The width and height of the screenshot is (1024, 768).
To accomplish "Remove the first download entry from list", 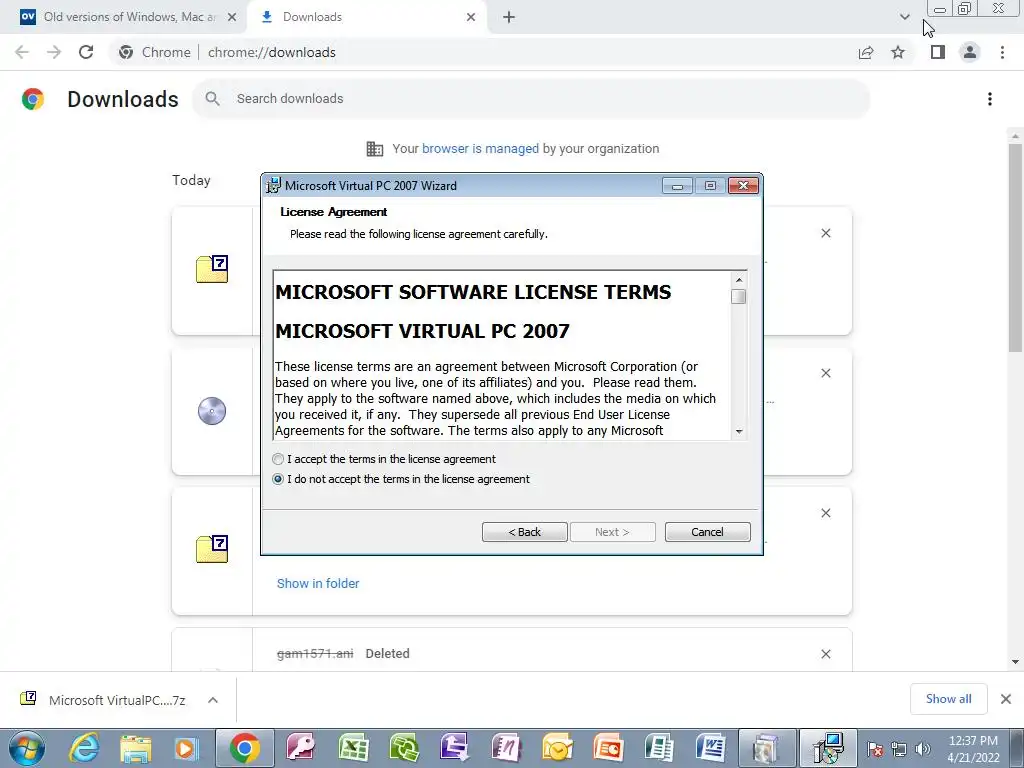I will pos(825,233).
